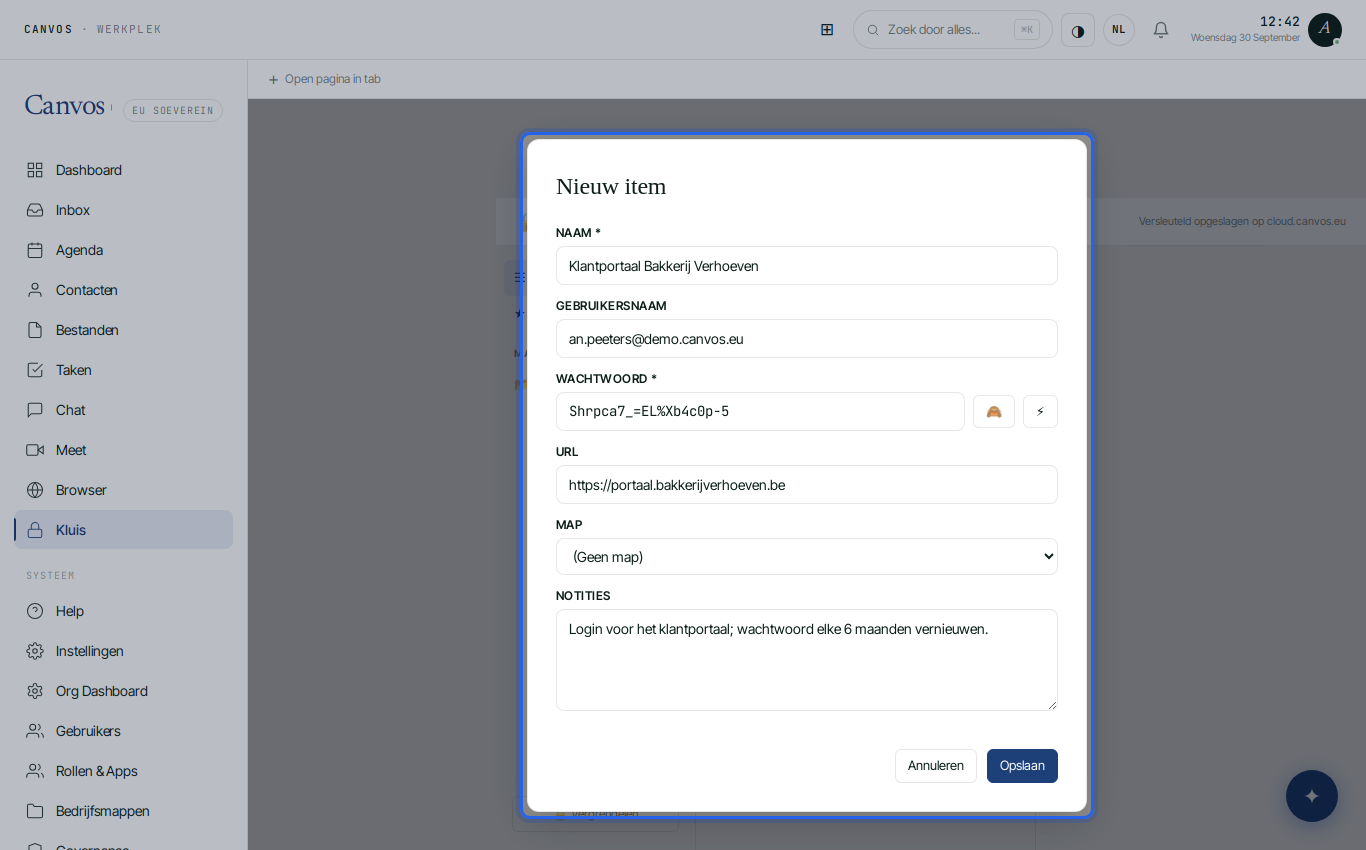Click the Gebruikersnaam input field

(807, 339)
